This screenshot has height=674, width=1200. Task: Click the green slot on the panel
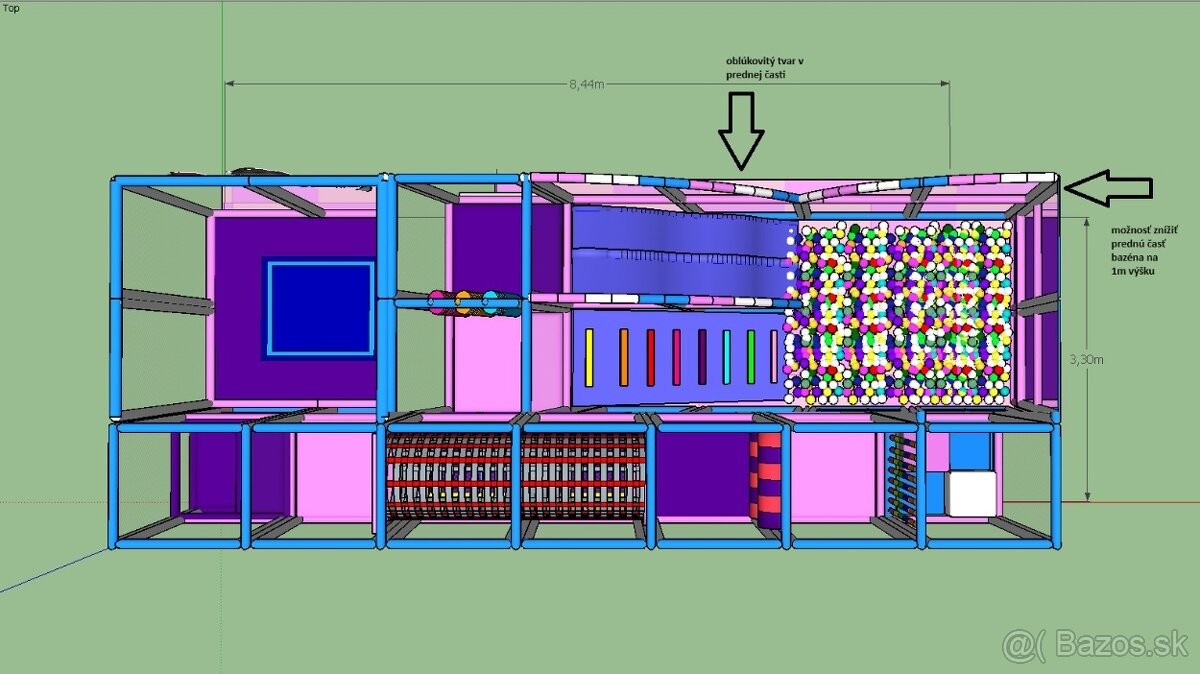click(x=751, y=357)
